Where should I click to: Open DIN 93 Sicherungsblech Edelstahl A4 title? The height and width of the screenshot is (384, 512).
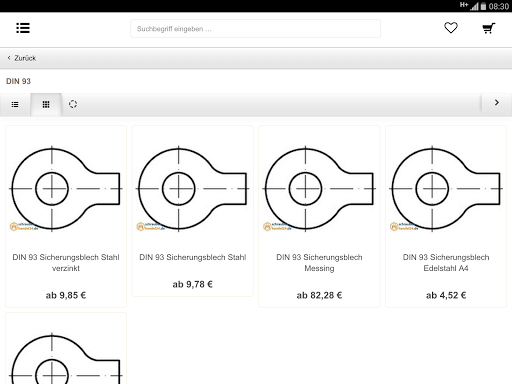click(x=446, y=263)
